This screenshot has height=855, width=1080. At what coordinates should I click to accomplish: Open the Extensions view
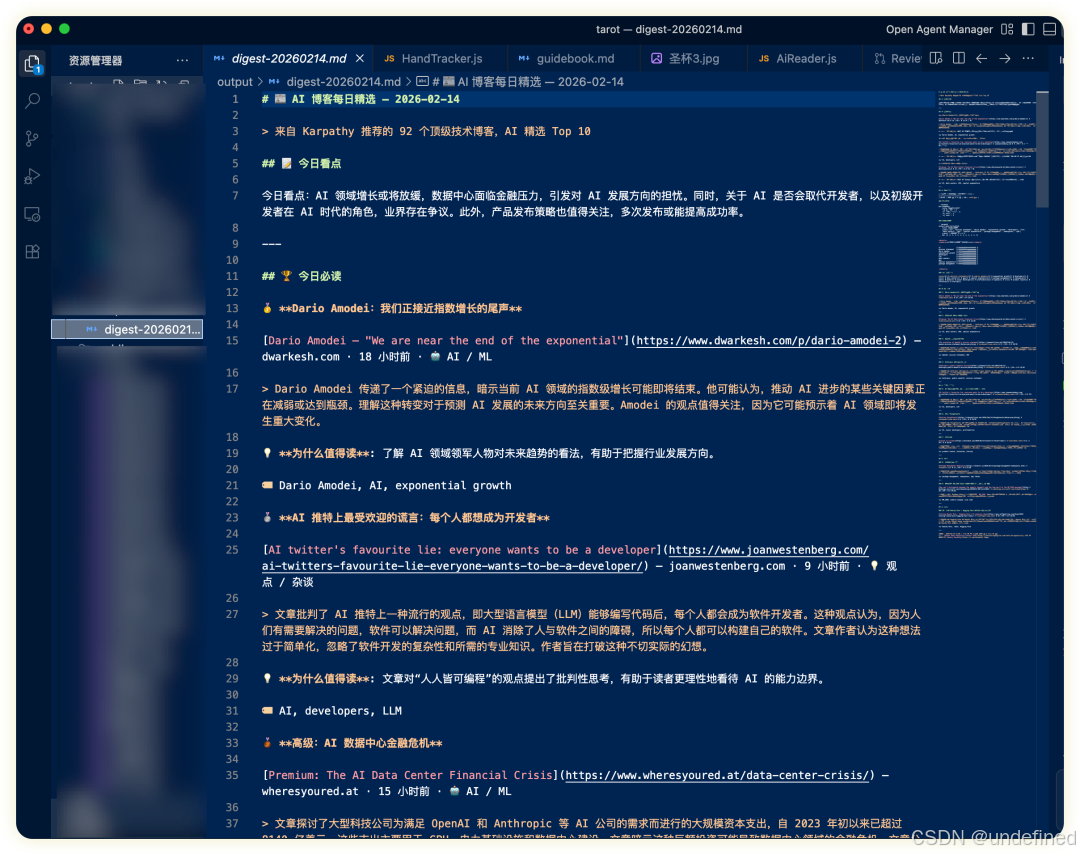32,251
